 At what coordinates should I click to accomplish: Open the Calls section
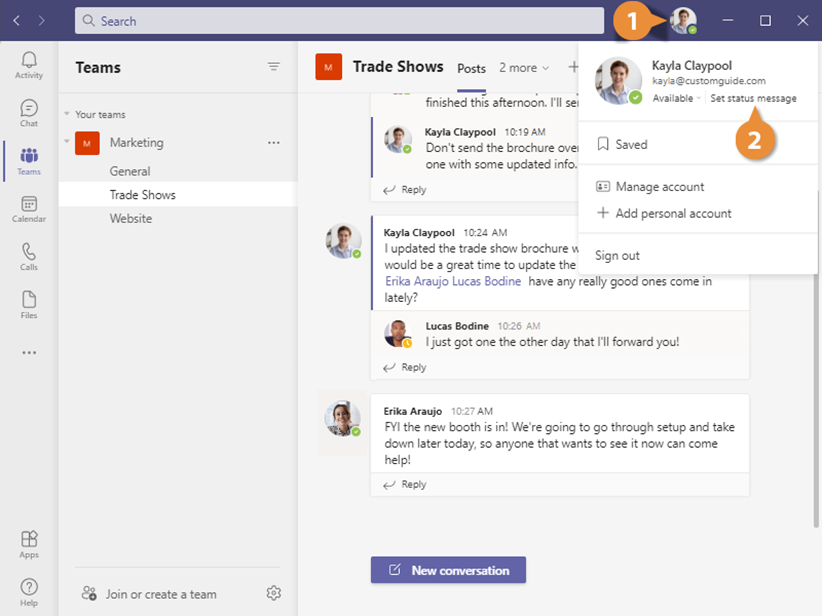(x=29, y=257)
